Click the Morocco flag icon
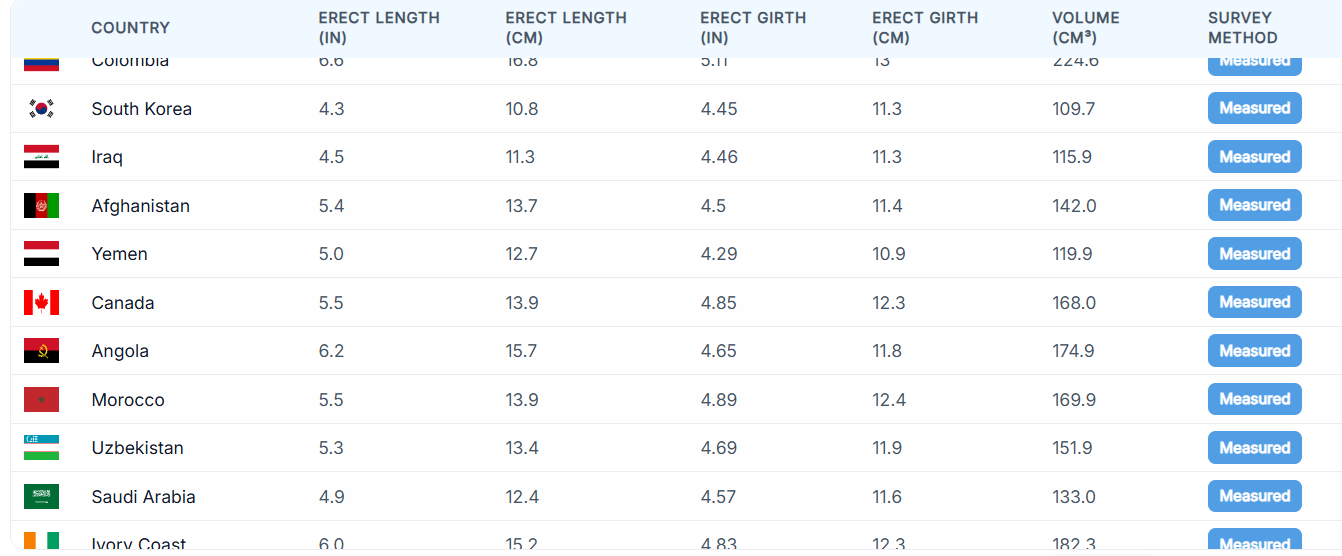Viewport: 1342px width, 556px height. 41,400
